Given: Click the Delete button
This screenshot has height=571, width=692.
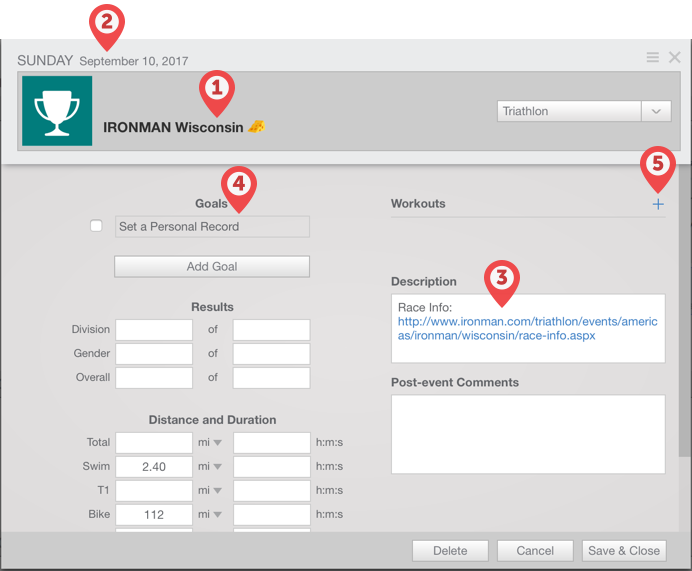Looking at the screenshot, I should pyautogui.click(x=450, y=551).
